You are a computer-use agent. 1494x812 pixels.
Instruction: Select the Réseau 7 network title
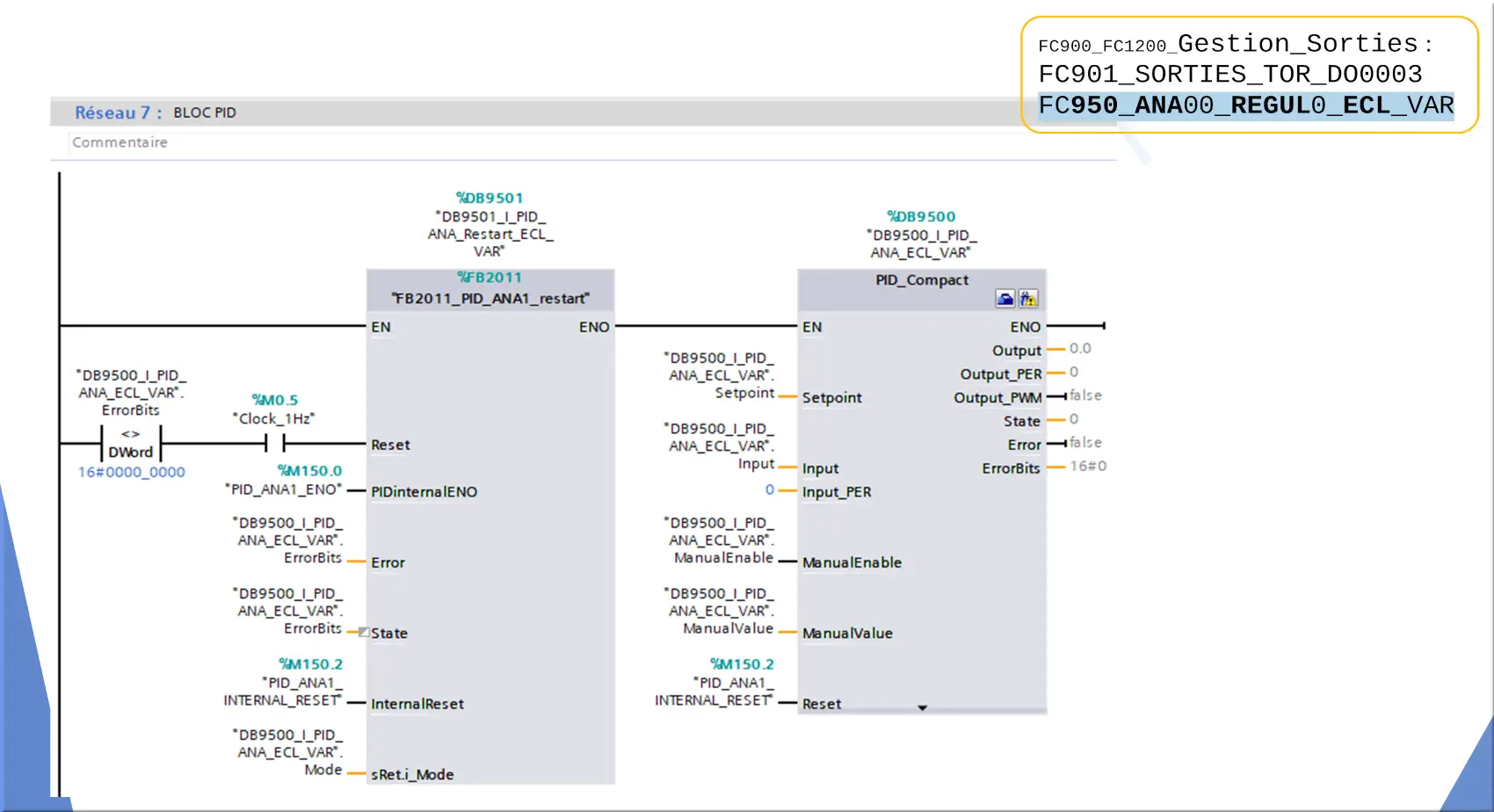pyautogui.click(x=118, y=112)
